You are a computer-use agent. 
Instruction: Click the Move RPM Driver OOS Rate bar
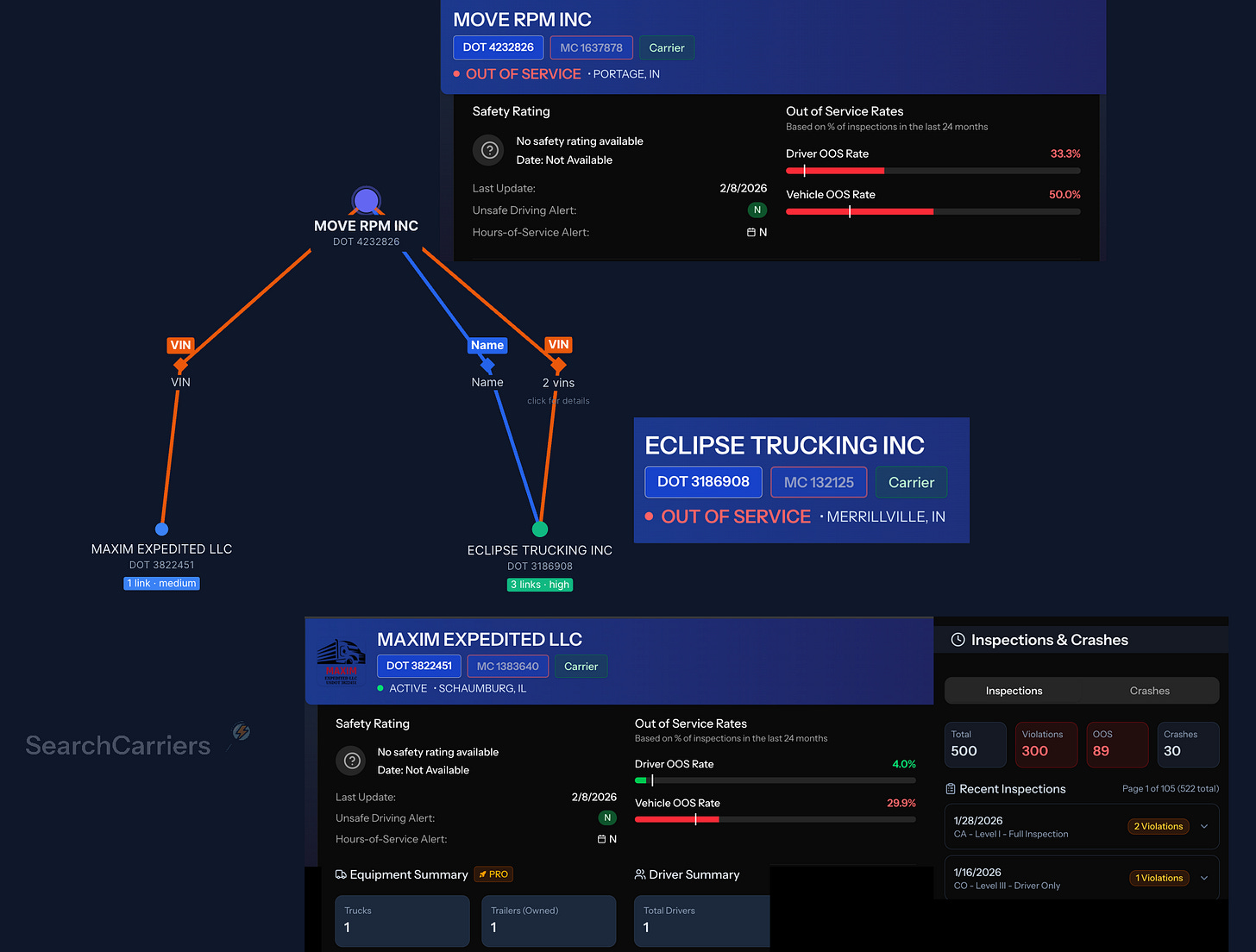coord(933,171)
